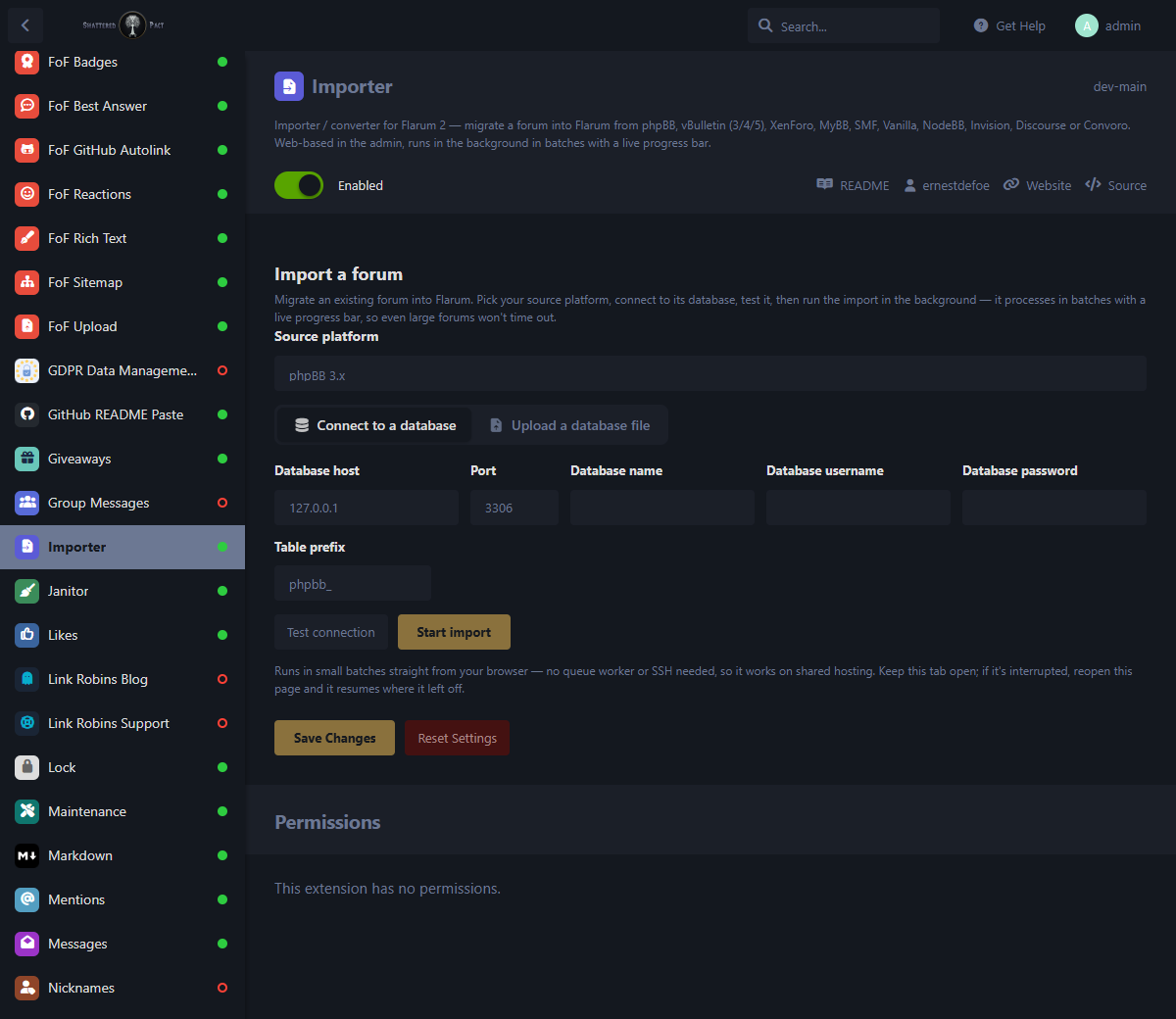
Task: Click the Group Messages people icon
Action: [x=27, y=503]
